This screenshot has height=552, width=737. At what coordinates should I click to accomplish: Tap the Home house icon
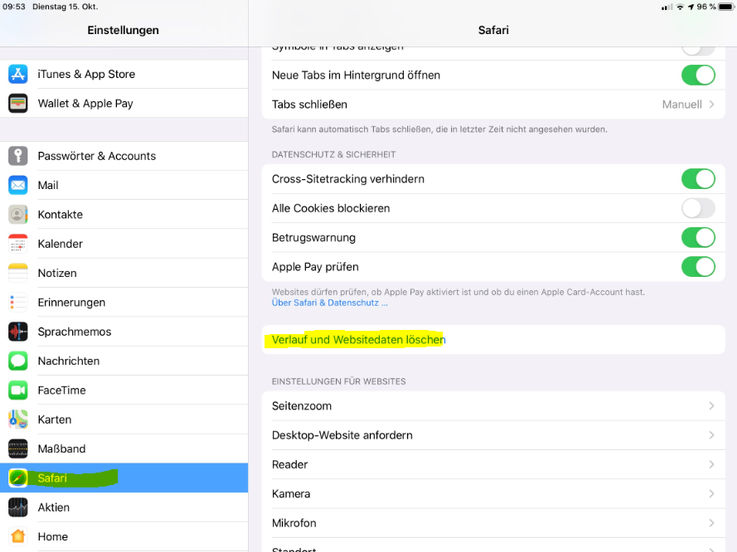(18, 536)
